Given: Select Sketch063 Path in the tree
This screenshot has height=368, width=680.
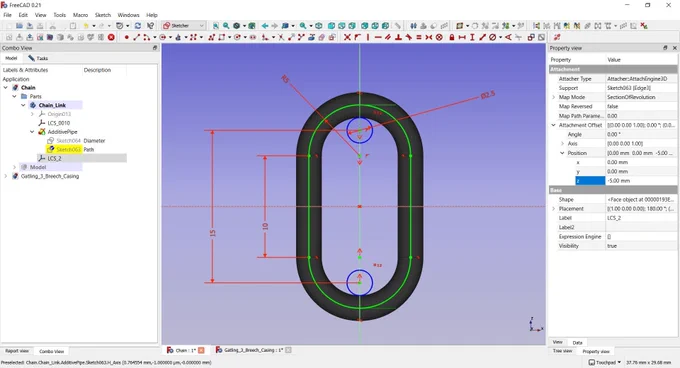Looking at the screenshot, I should coord(70,150).
